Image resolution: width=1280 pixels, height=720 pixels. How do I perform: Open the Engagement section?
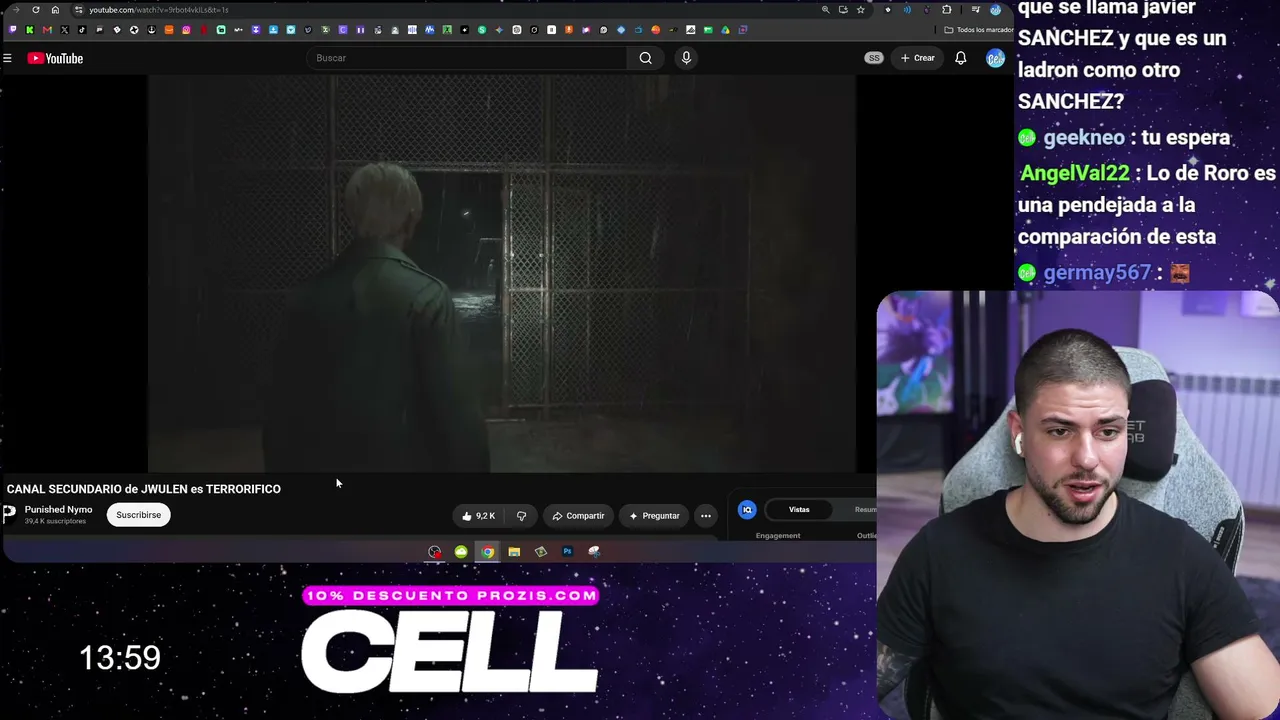point(778,536)
